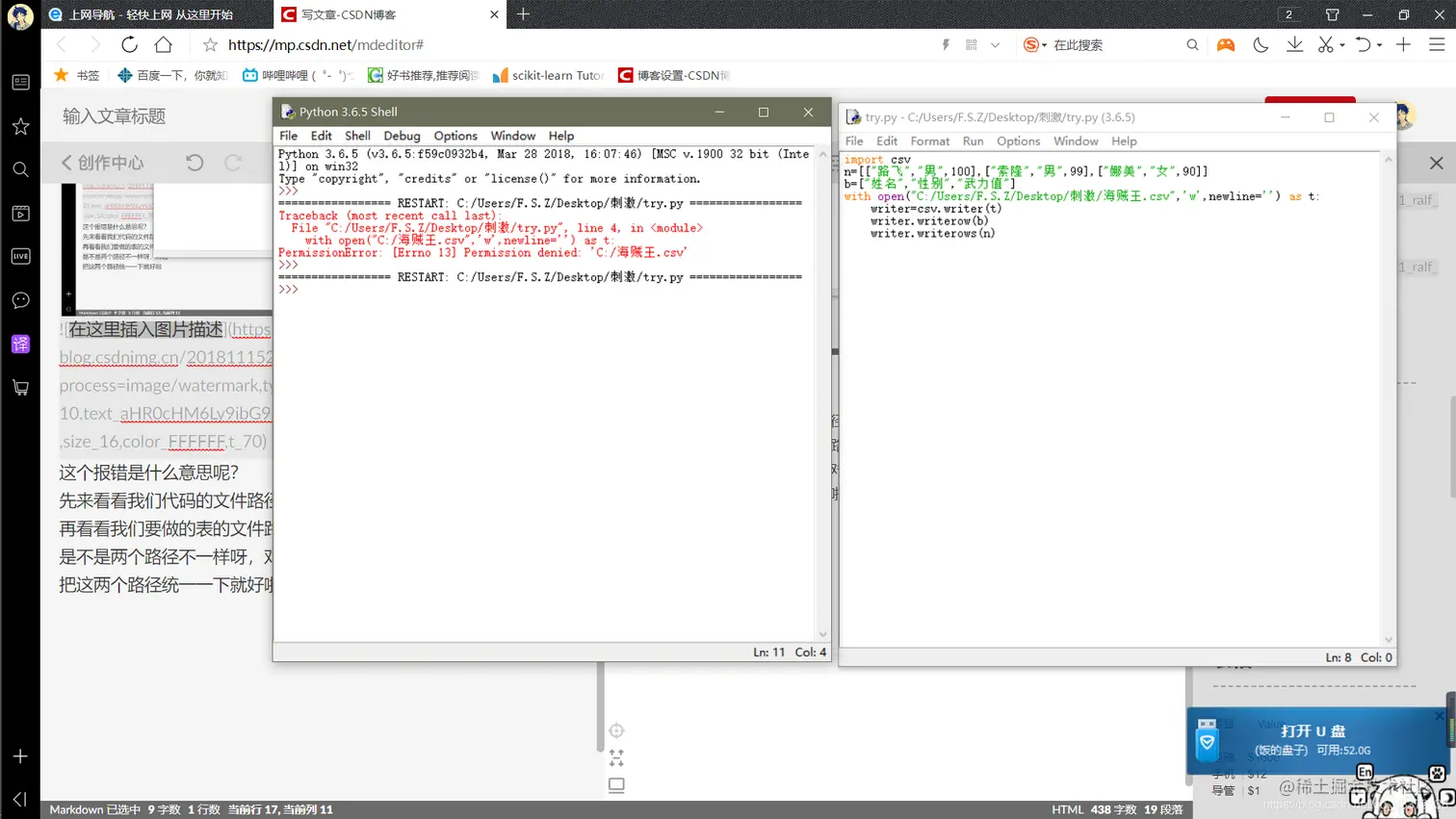This screenshot has height=819, width=1456.
Task: Open a new browser tab
Action: 523,14
